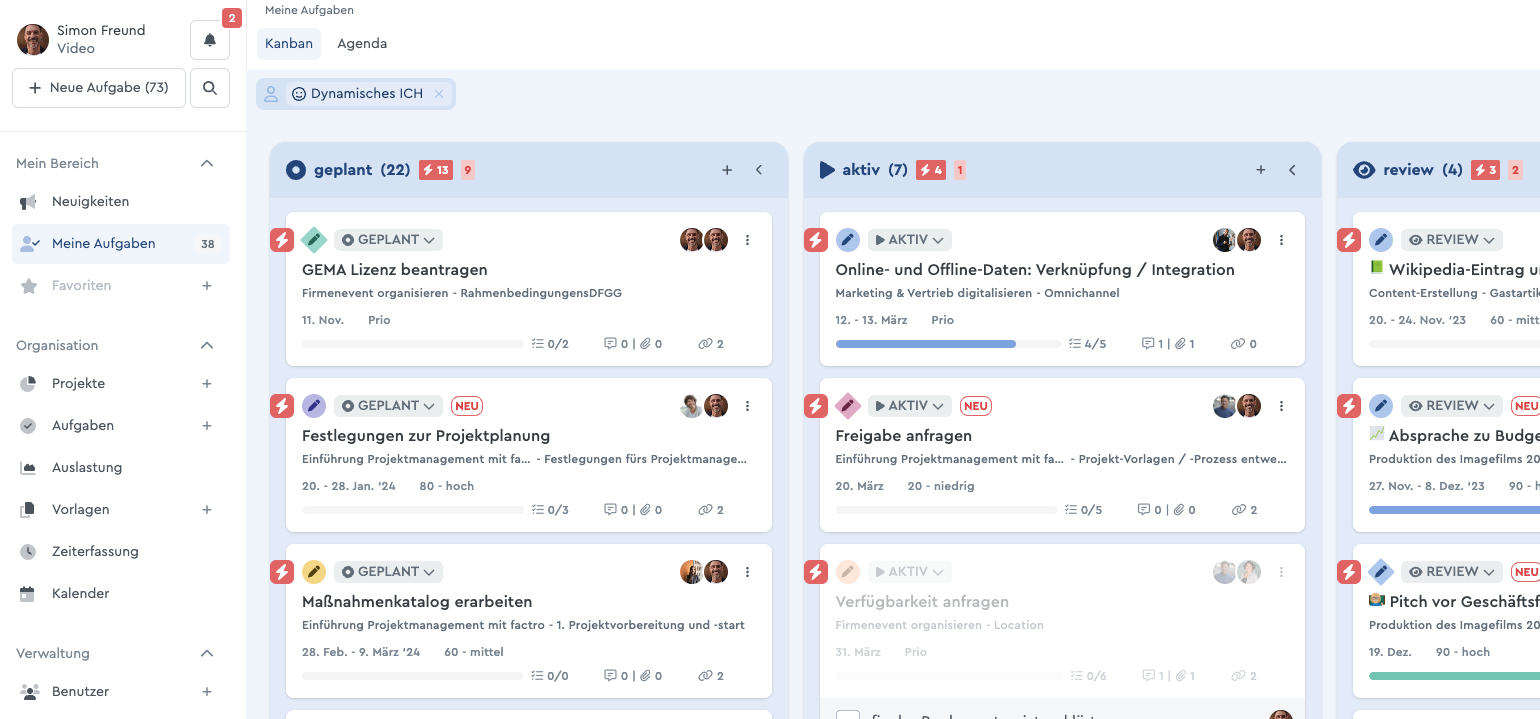Open task Online- und Offline-Daten: Verknüpfung / Integration

point(1035,270)
